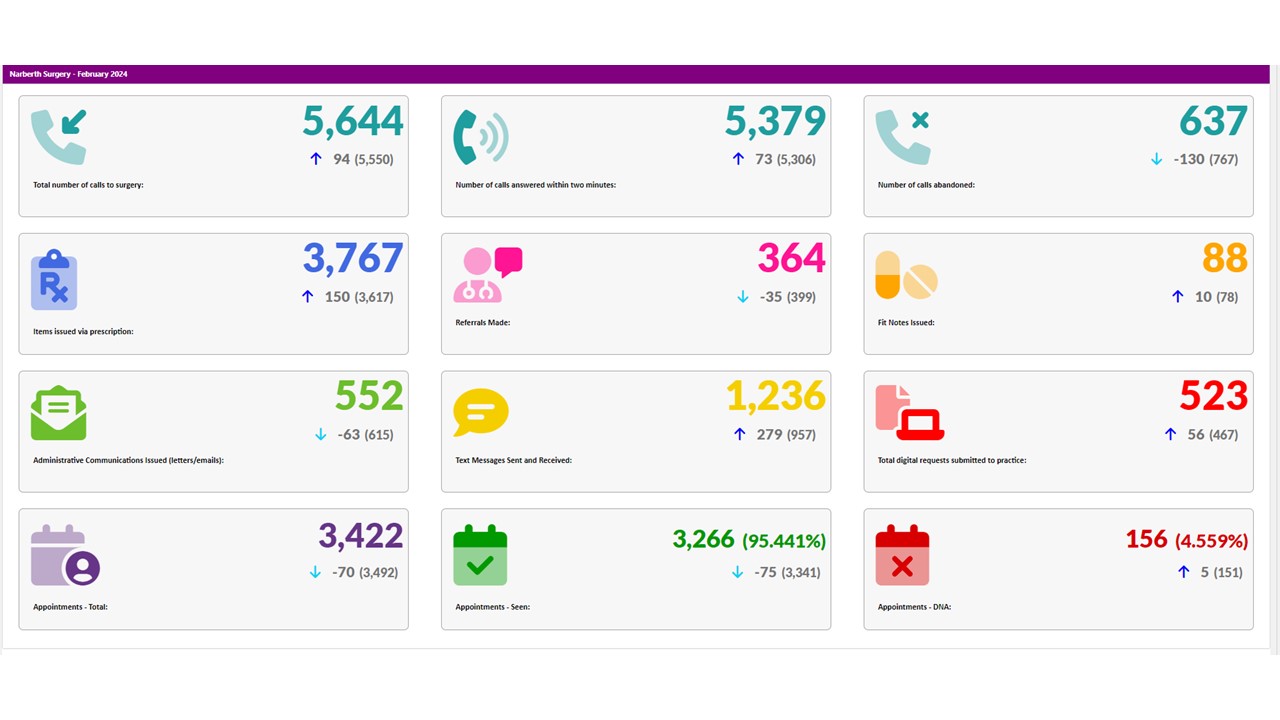The width and height of the screenshot is (1280, 720).
Task: Click the up arrow beside 279 text messages
Action: (740, 434)
